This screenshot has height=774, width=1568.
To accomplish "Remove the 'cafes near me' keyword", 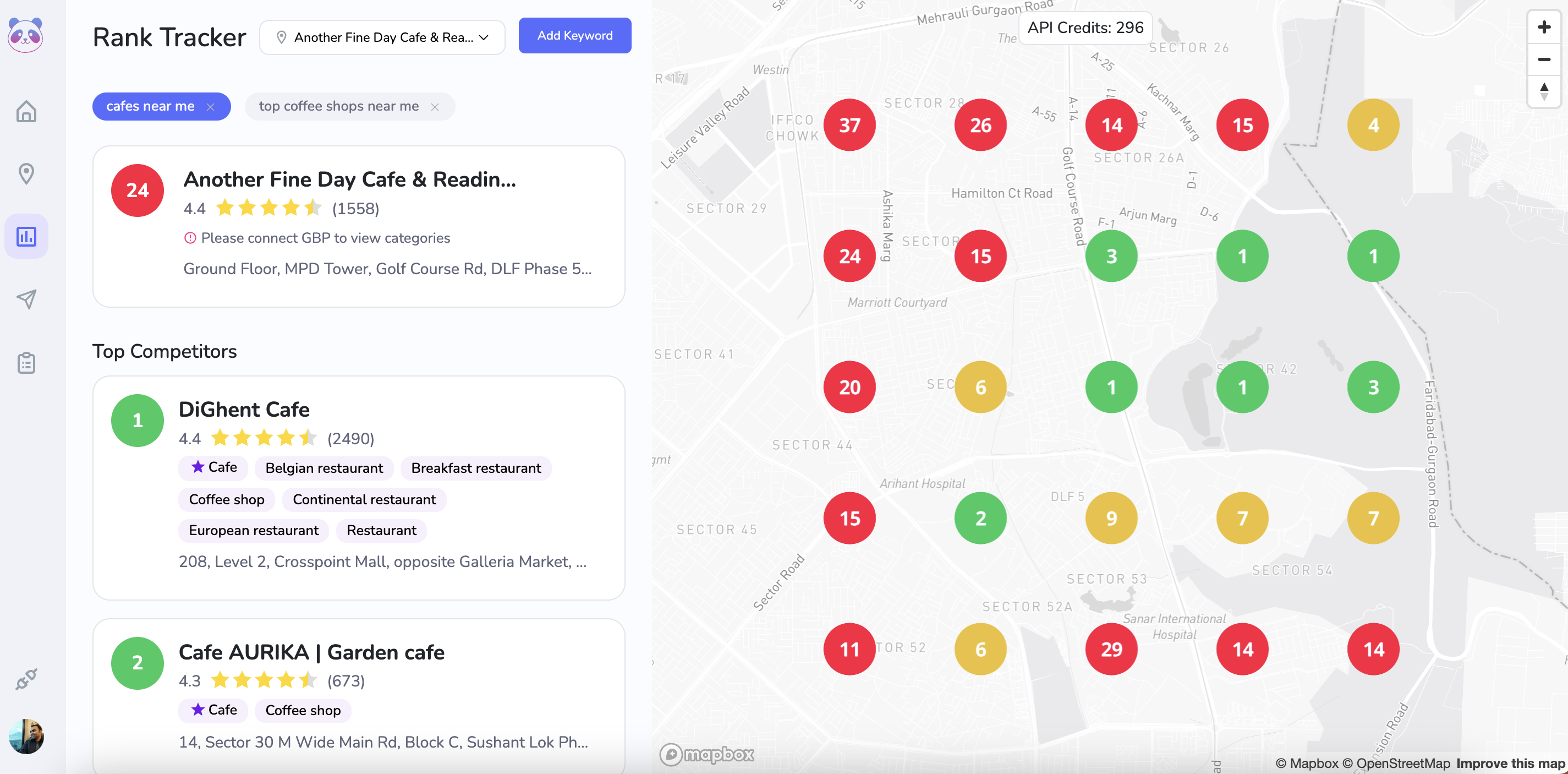I will tap(211, 107).
